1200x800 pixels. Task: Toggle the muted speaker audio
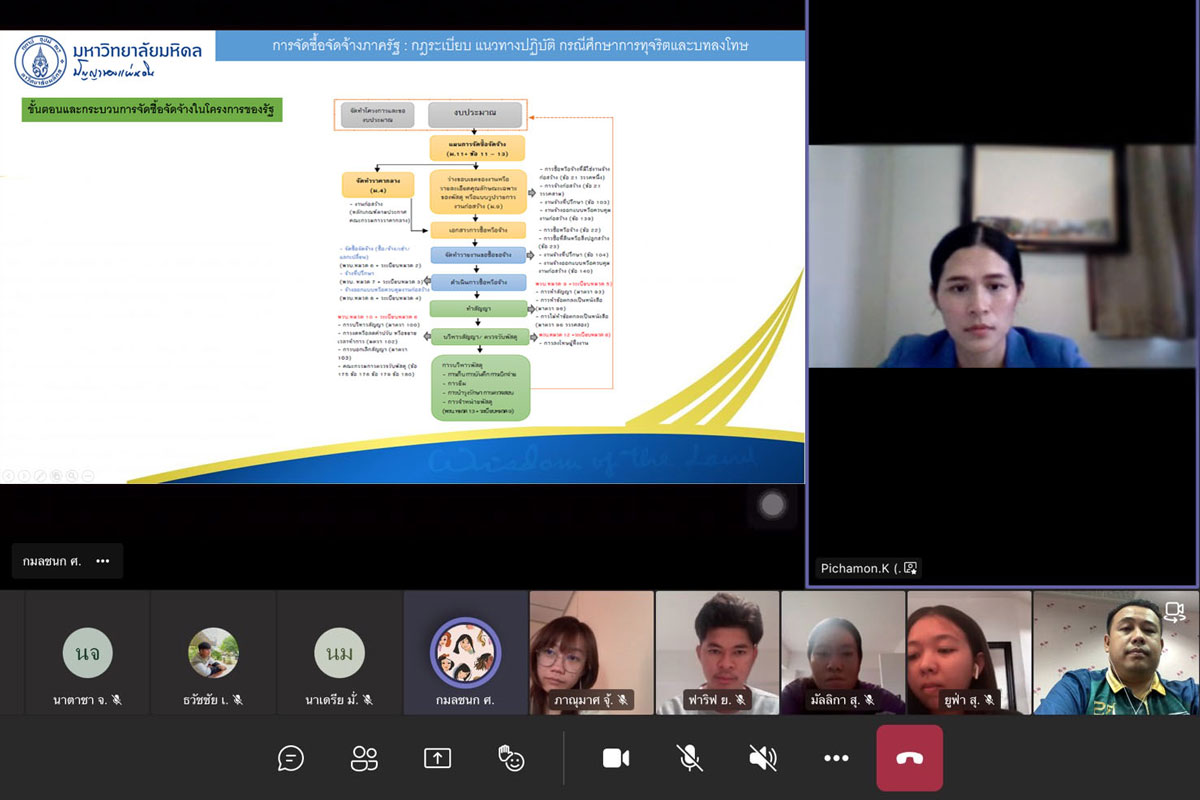click(x=763, y=759)
